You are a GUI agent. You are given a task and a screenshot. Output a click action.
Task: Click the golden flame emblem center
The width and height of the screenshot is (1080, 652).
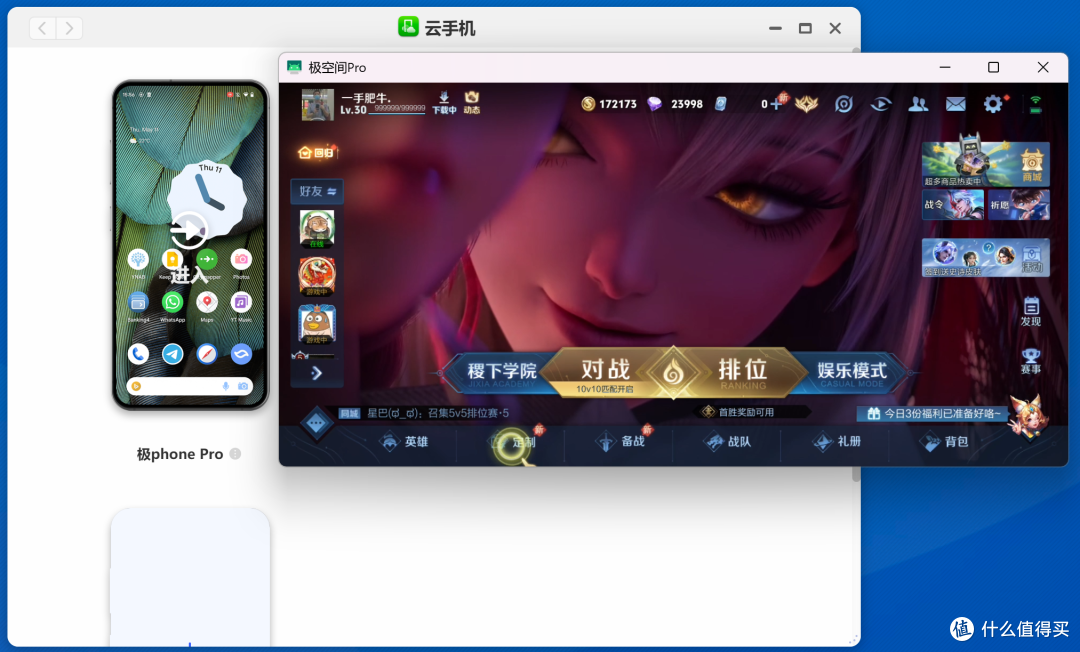coord(673,373)
